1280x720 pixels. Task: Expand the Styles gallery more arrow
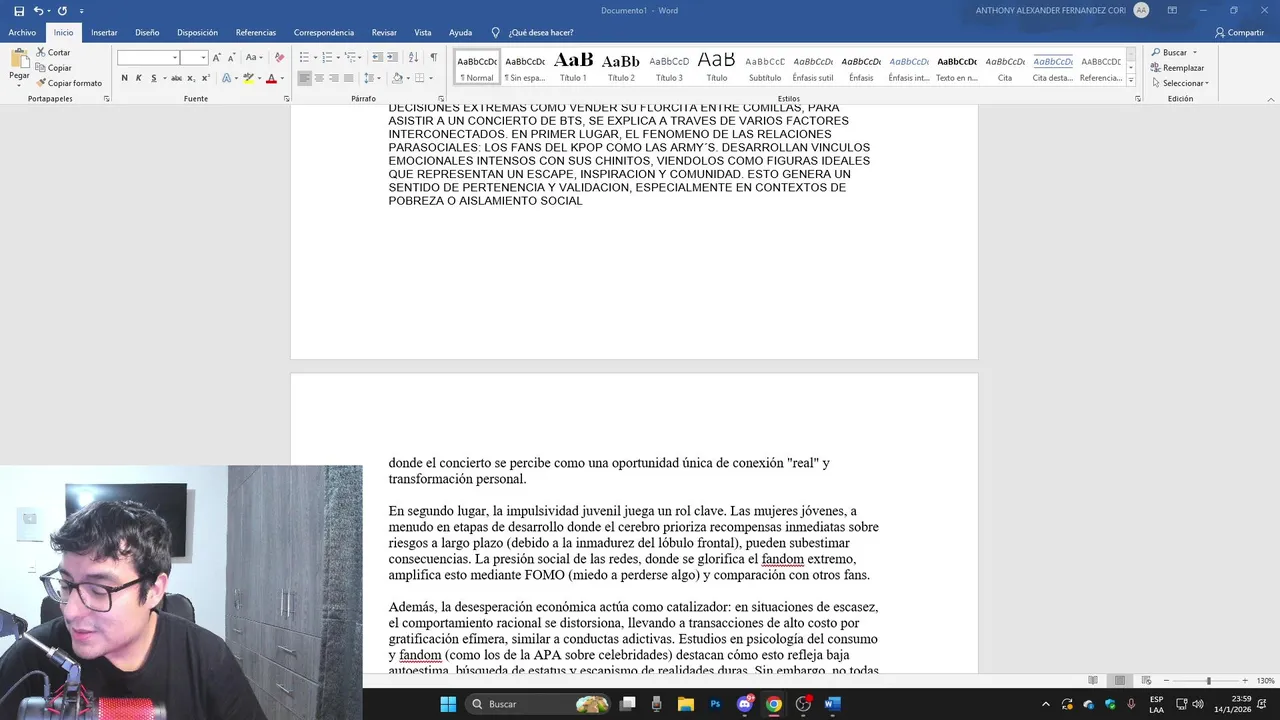tap(1131, 80)
